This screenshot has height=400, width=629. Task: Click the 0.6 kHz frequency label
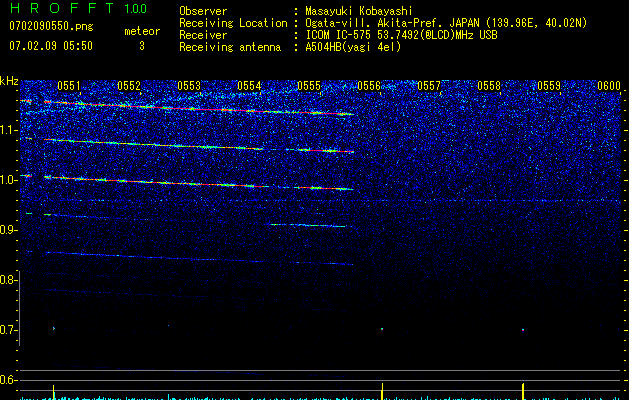[9, 380]
